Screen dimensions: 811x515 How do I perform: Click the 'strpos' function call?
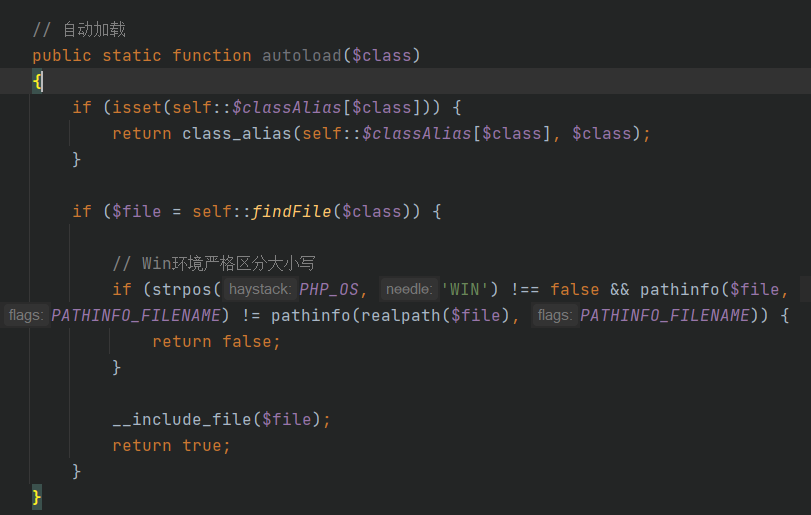(x=182, y=290)
